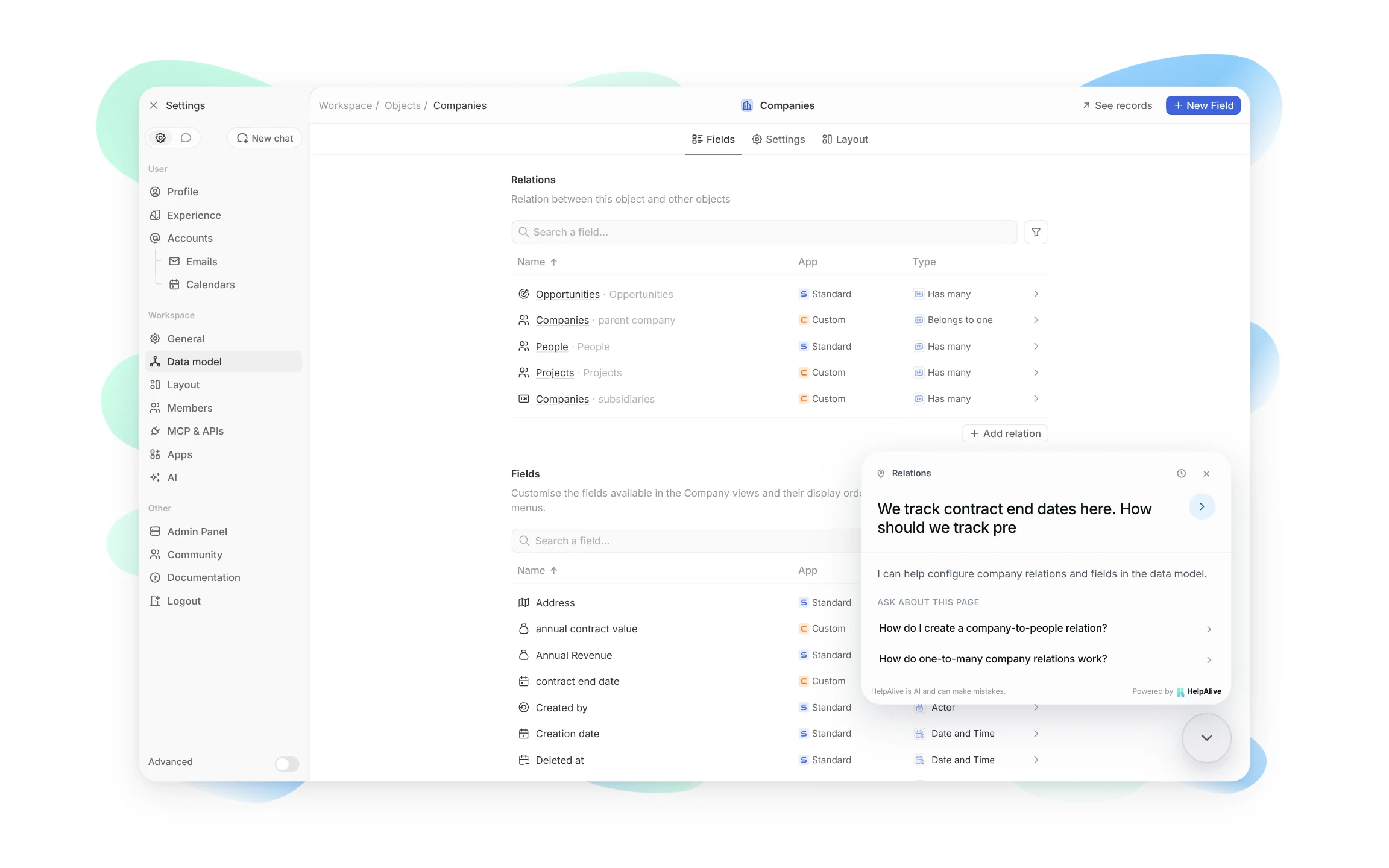Expand the parent company relation chevron
Image resolution: width=1389 pixels, height=868 pixels.
(x=1036, y=320)
